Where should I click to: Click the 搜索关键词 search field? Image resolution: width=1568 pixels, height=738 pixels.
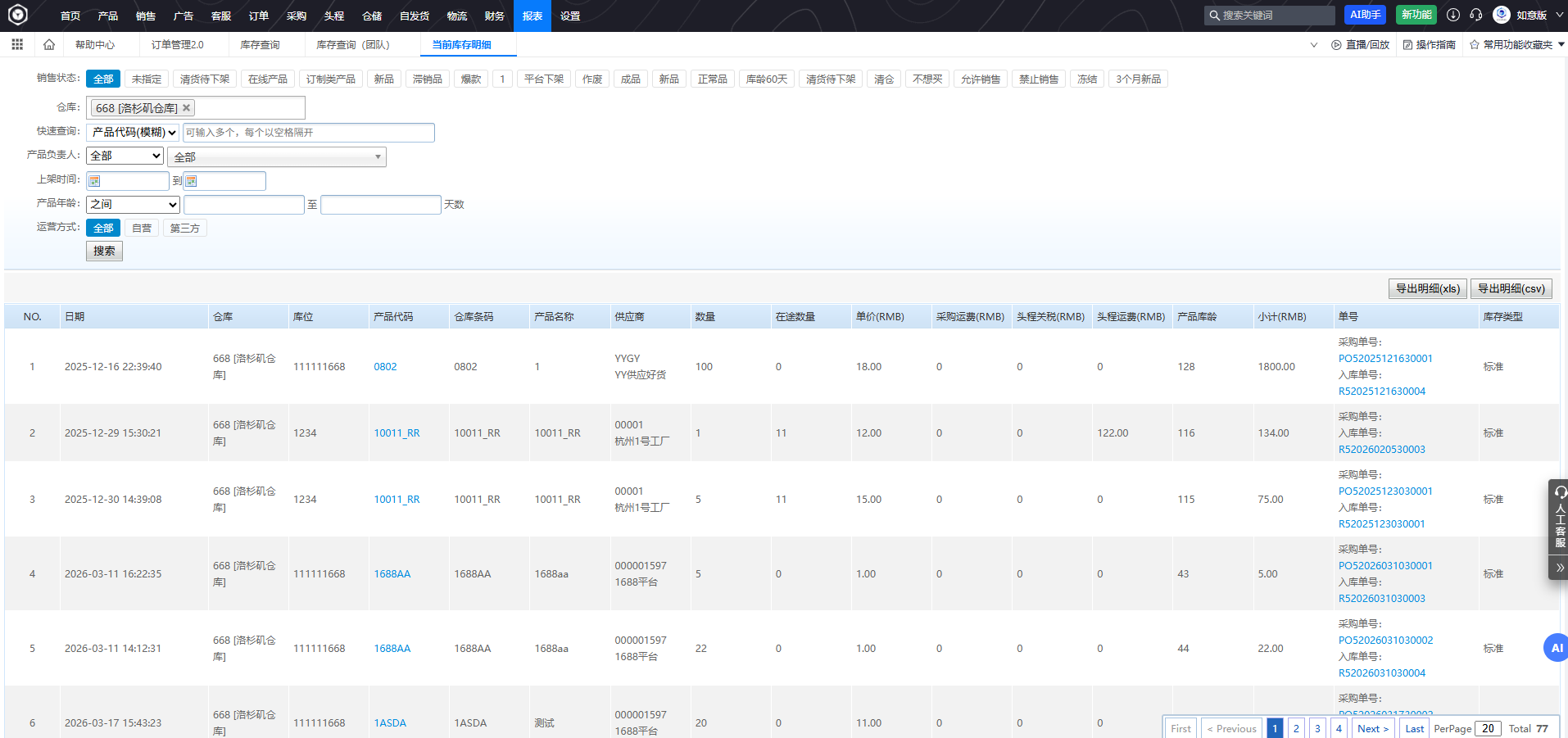click(1275, 16)
